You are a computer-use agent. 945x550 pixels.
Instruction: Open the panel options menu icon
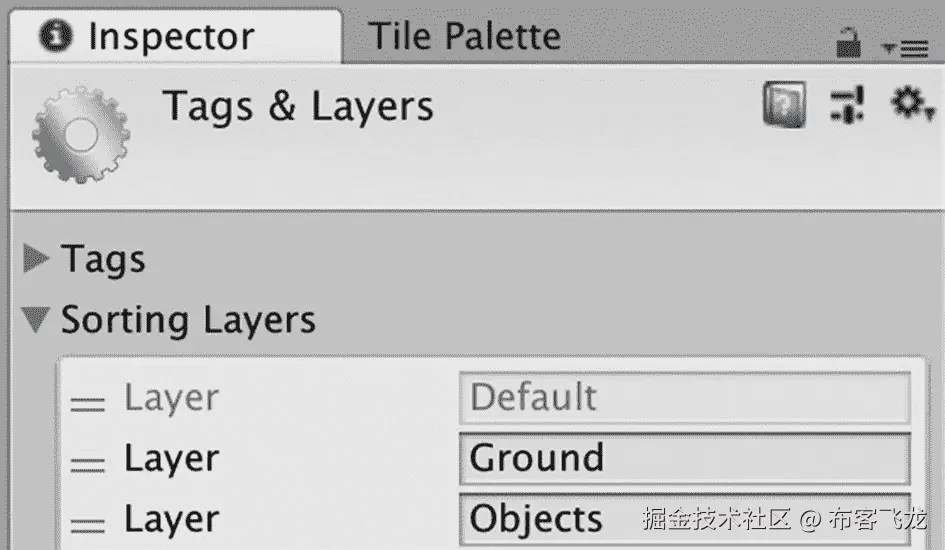[905, 47]
